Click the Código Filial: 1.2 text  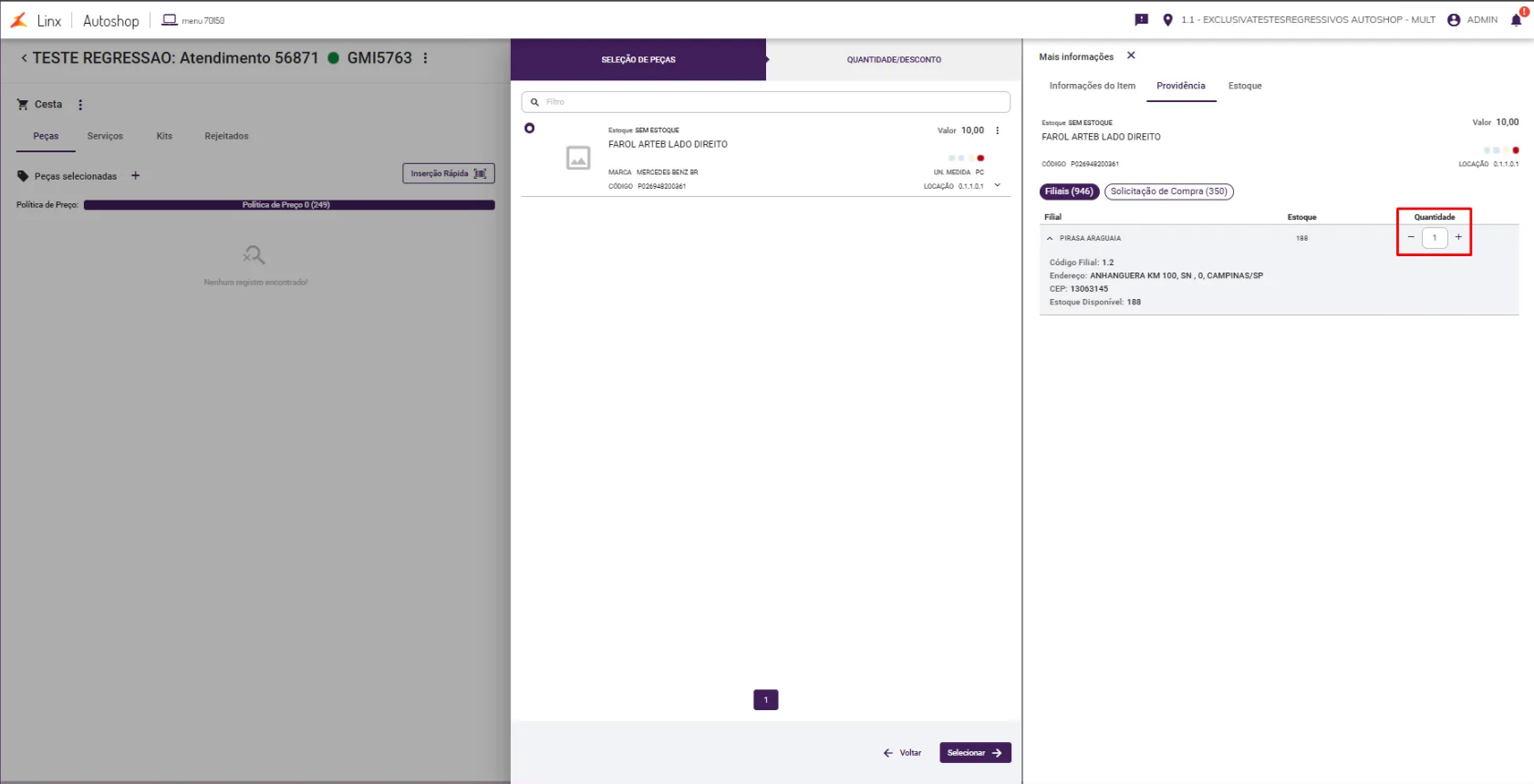pyautogui.click(x=1082, y=263)
